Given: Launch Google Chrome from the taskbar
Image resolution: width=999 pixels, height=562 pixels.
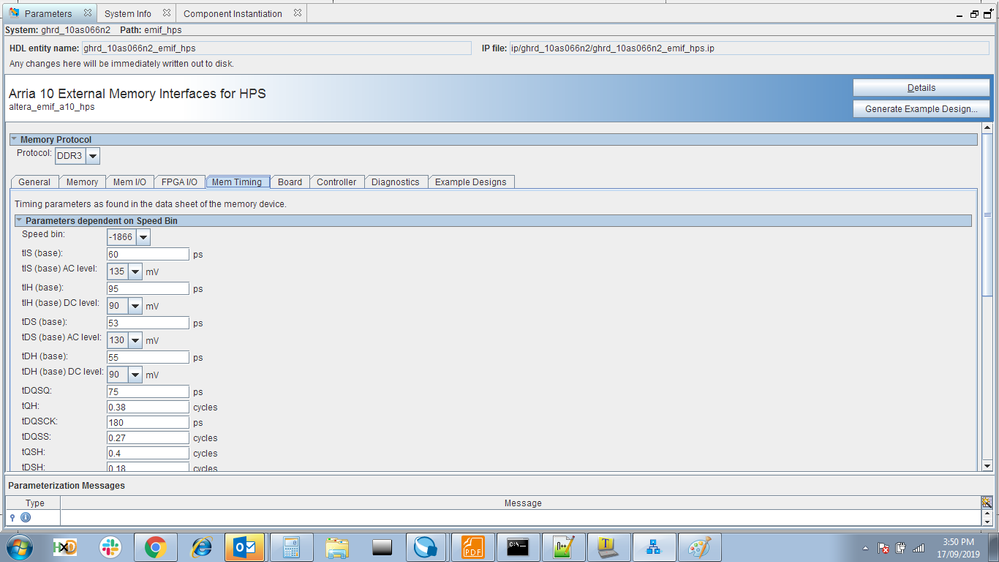Looking at the screenshot, I should 155,547.
